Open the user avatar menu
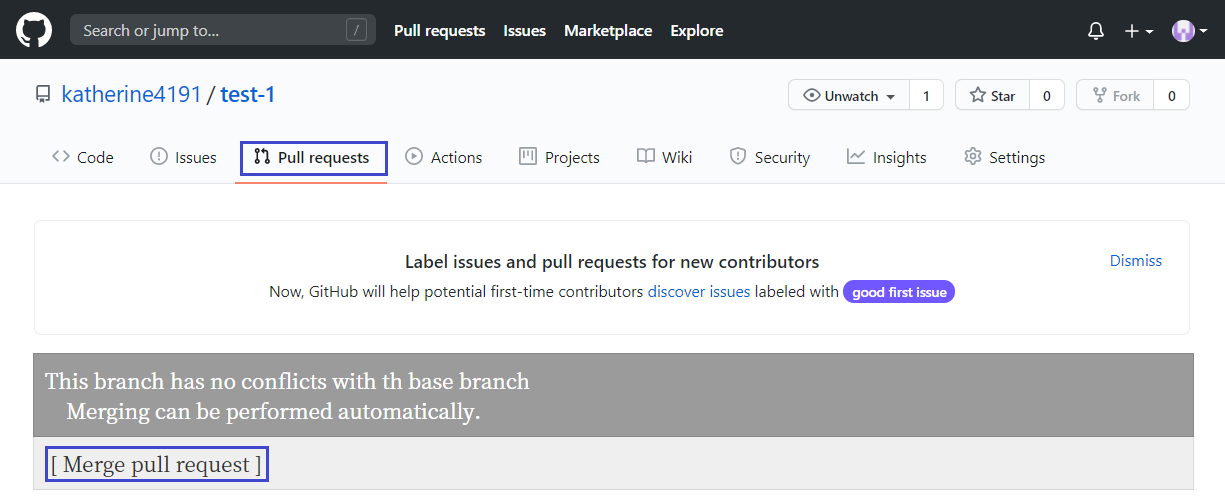1225x501 pixels. 1189,31
